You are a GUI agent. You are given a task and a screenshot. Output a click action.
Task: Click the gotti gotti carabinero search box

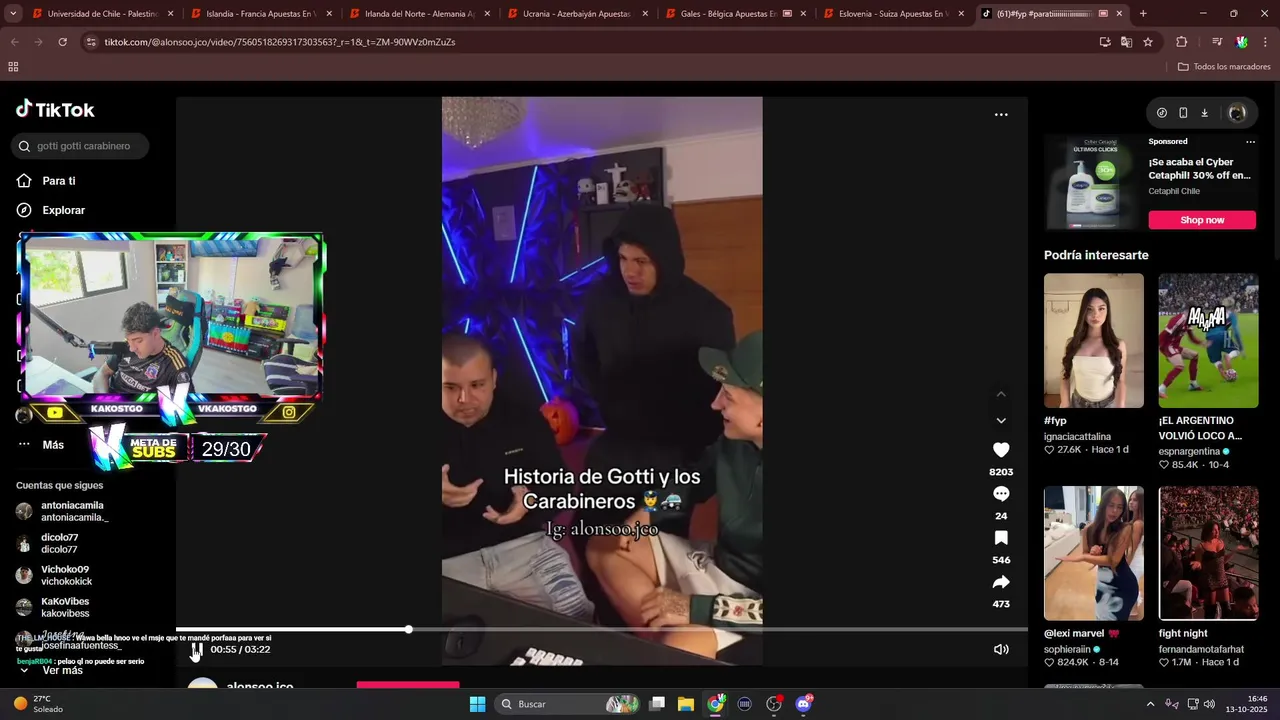pos(81,146)
